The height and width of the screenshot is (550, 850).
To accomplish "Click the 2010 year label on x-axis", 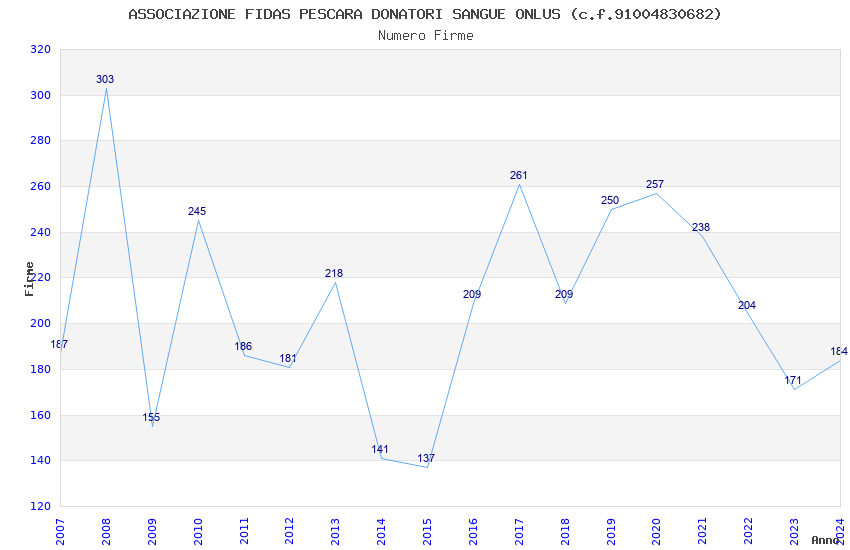I will pyautogui.click(x=198, y=532).
